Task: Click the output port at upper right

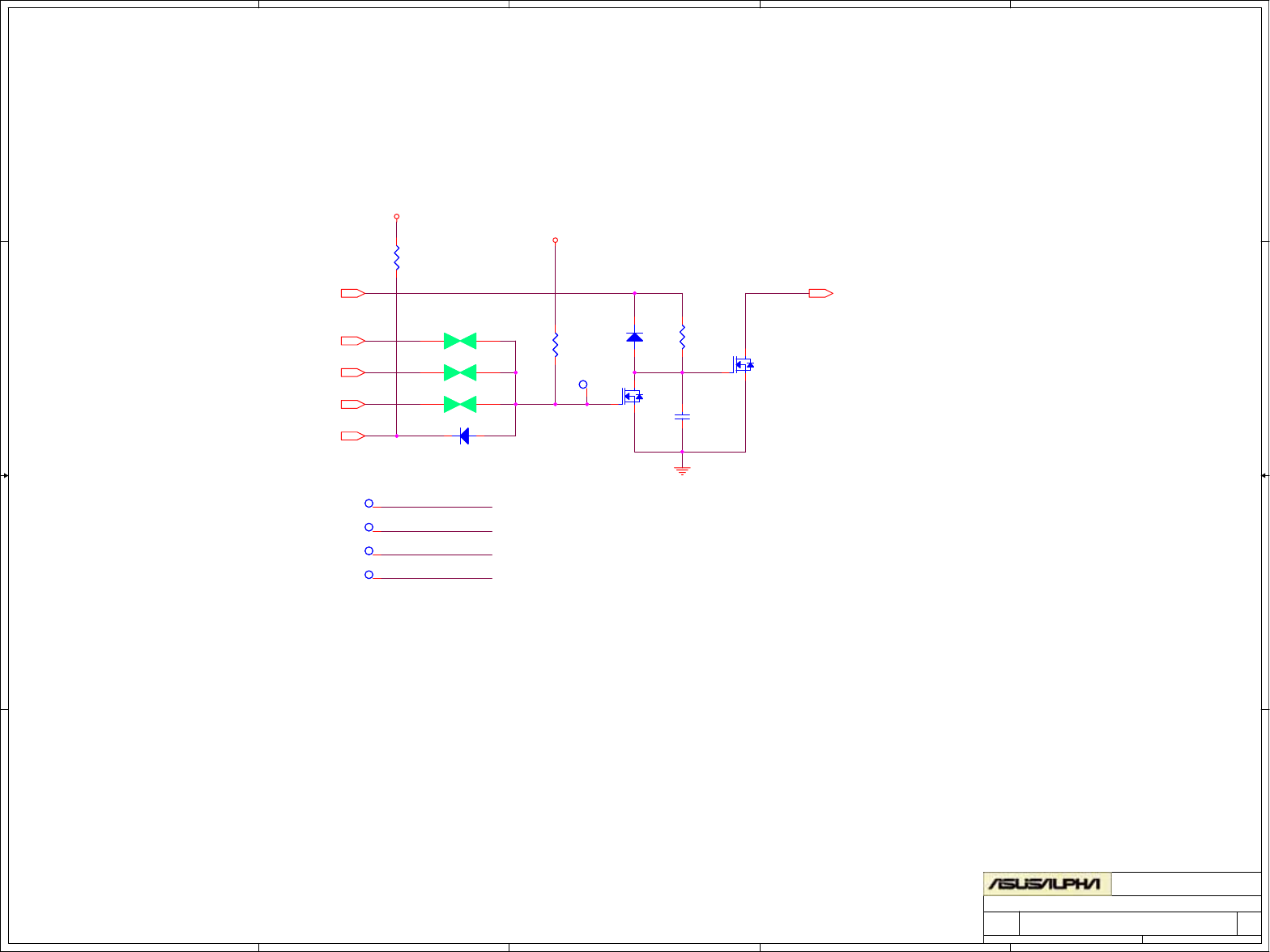Action: pos(821,293)
